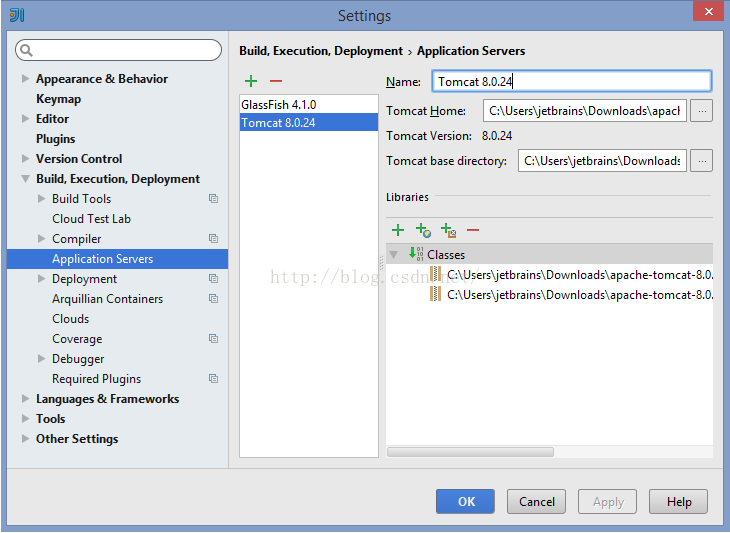The width and height of the screenshot is (730, 533).
Task: Select Cloud Test Lab
Action: [91, 219]
